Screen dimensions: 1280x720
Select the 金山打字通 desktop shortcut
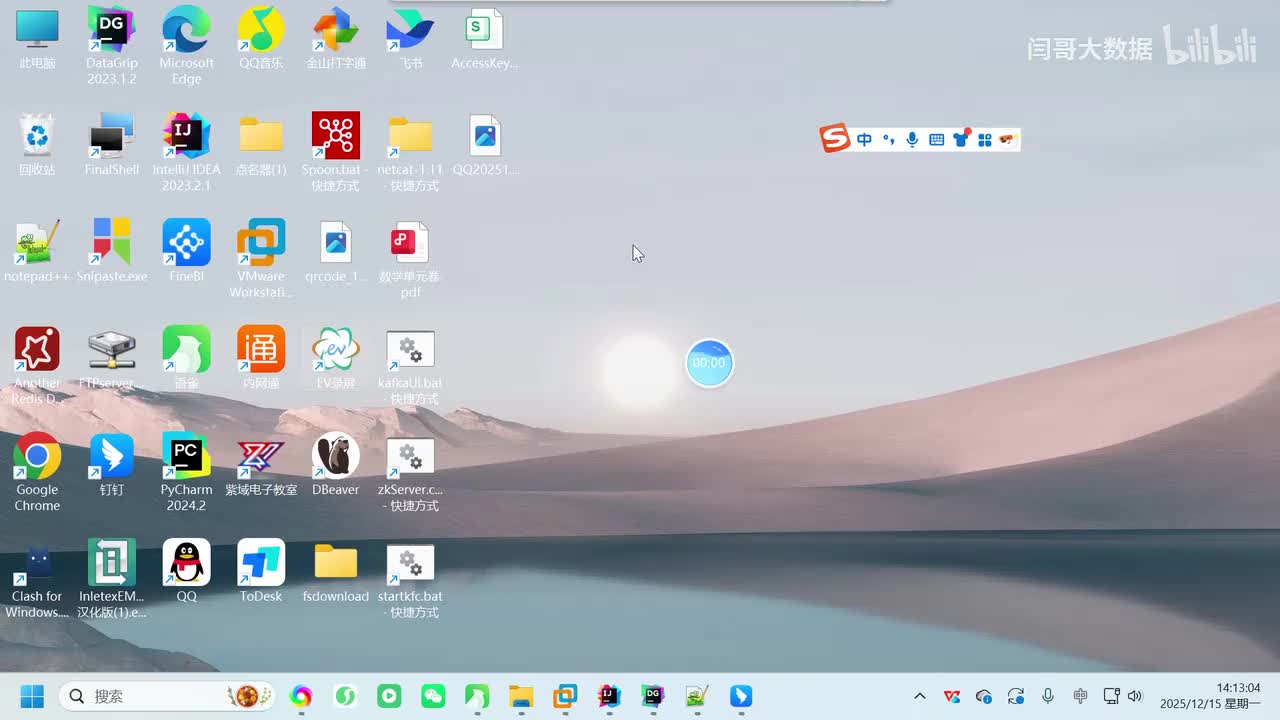(x=336, y=38)
